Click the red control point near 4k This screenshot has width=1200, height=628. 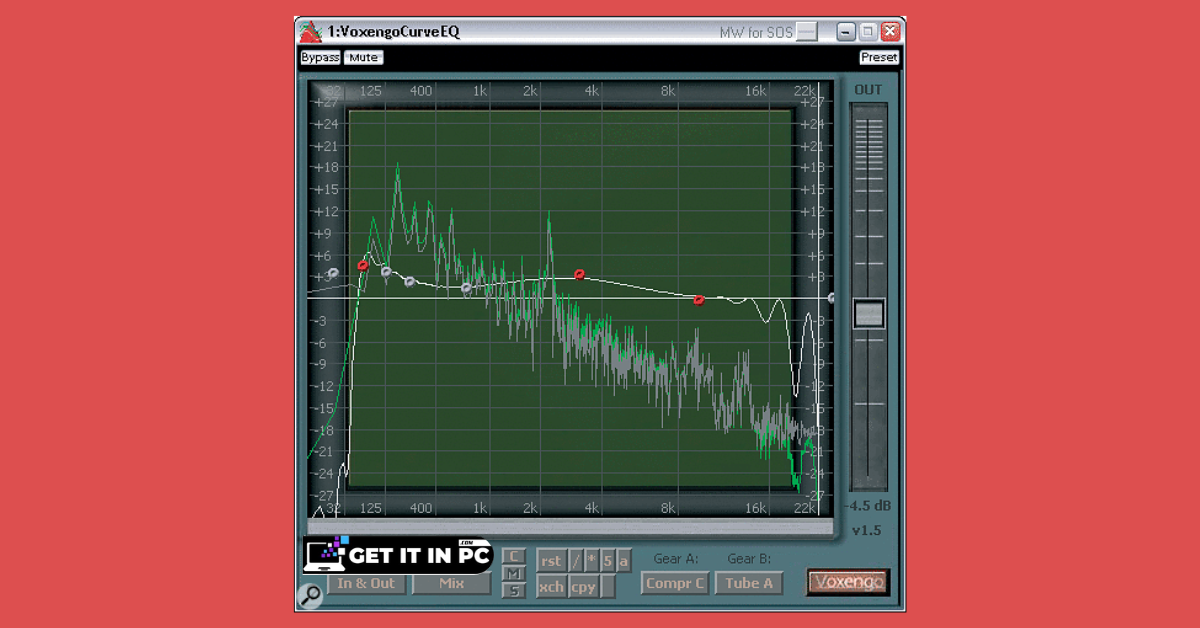(x=579, y=275)
